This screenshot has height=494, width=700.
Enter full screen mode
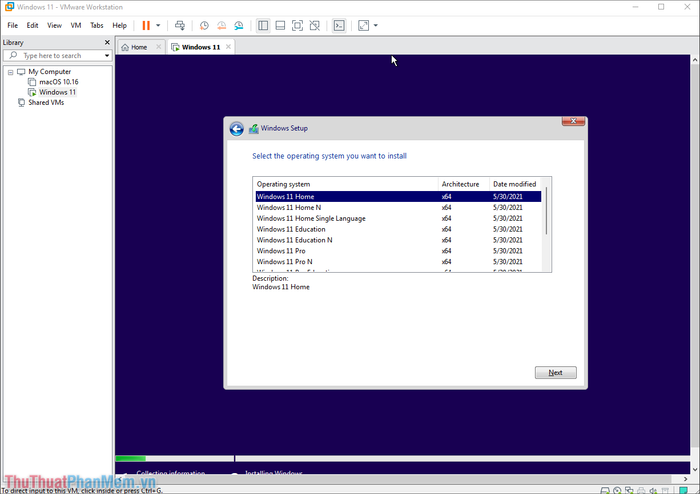pos(297,25)
